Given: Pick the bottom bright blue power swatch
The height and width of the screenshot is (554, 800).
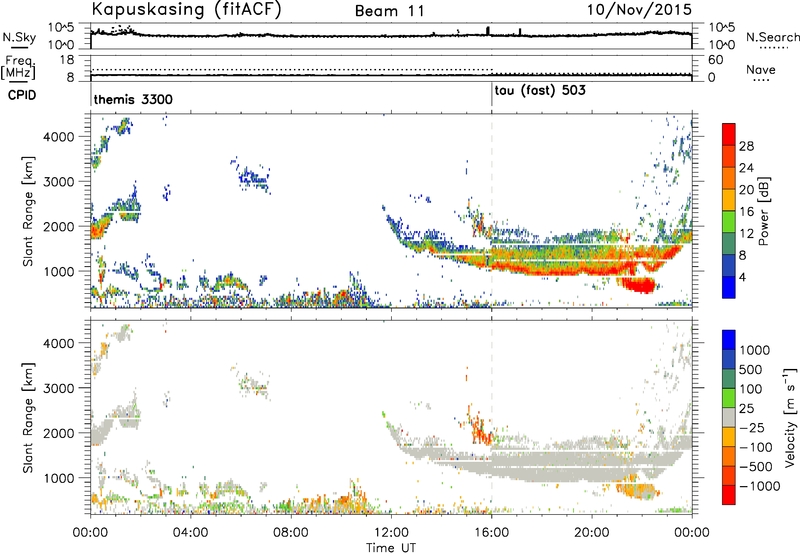Looking at the screenshot, I should tap(729, 287).
